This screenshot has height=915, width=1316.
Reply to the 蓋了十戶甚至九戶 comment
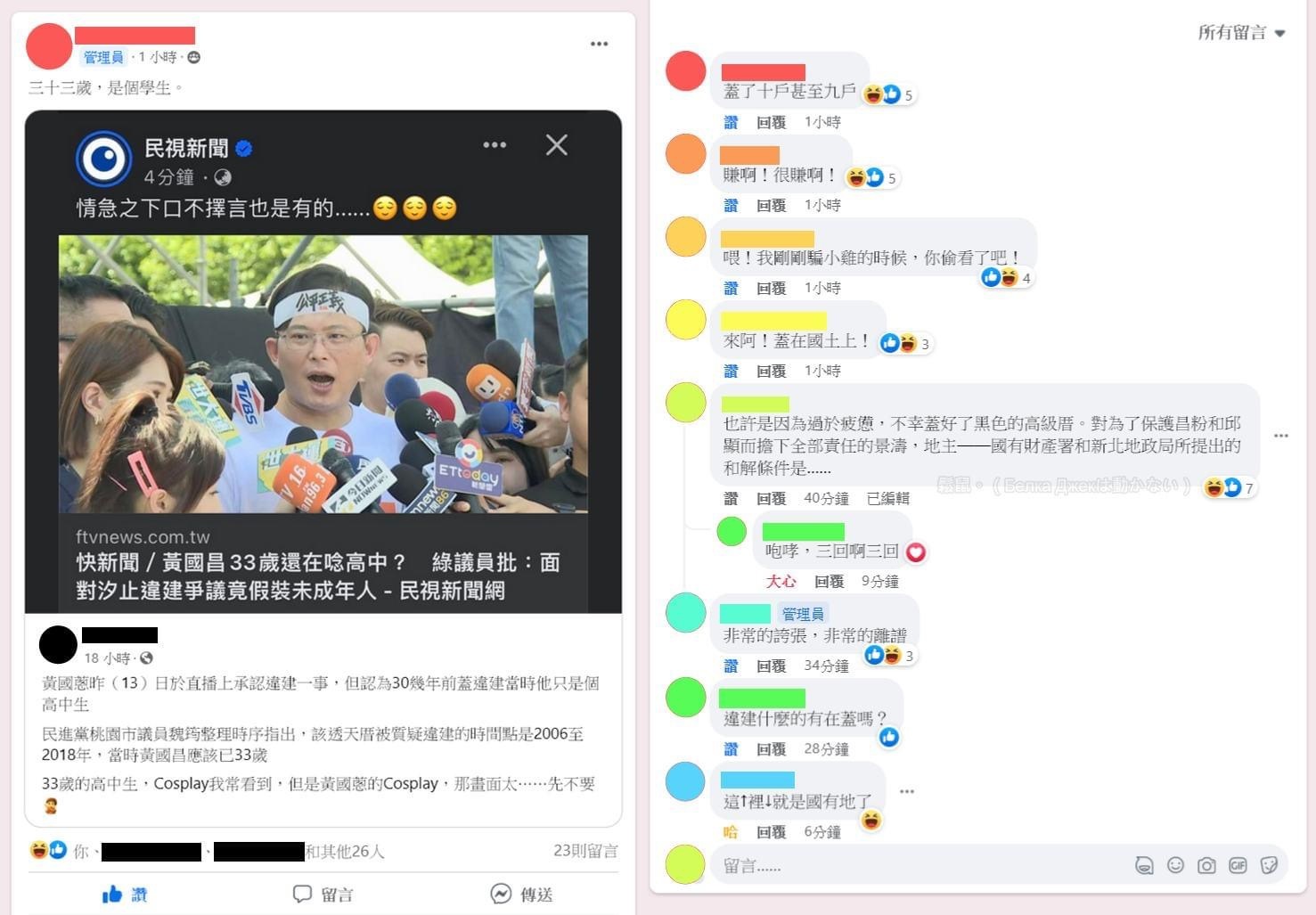(771, 123)
